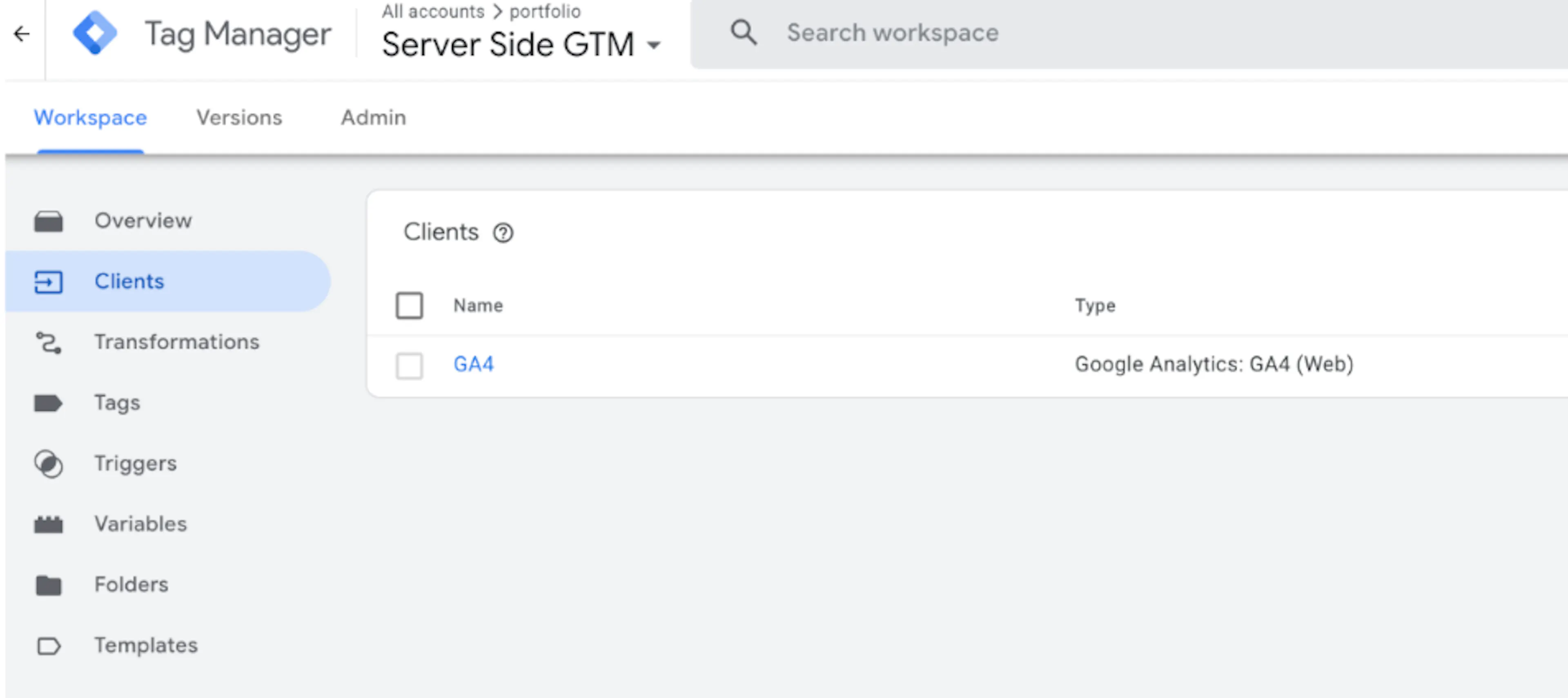This screenshot has height=698, width=1568.
Task: Click the Transformations sidebar icon
Action: (x=49, y=342)
